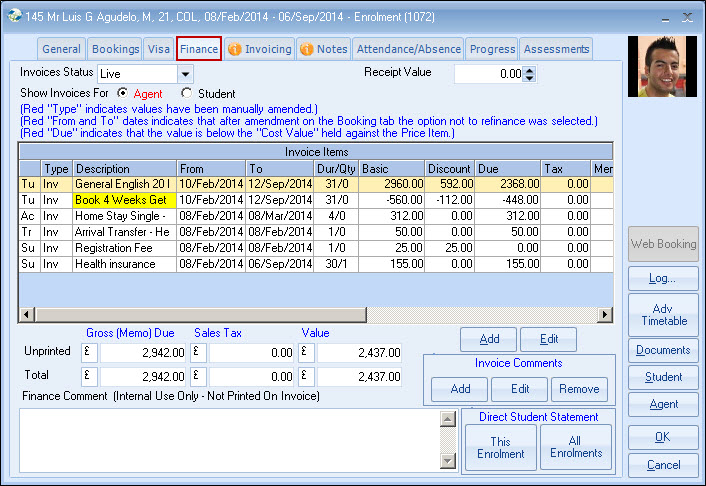Select Agent invoices radio button
Image resolution: width=706 pixels, height=486 pixels.
click(x=123, y=93)
